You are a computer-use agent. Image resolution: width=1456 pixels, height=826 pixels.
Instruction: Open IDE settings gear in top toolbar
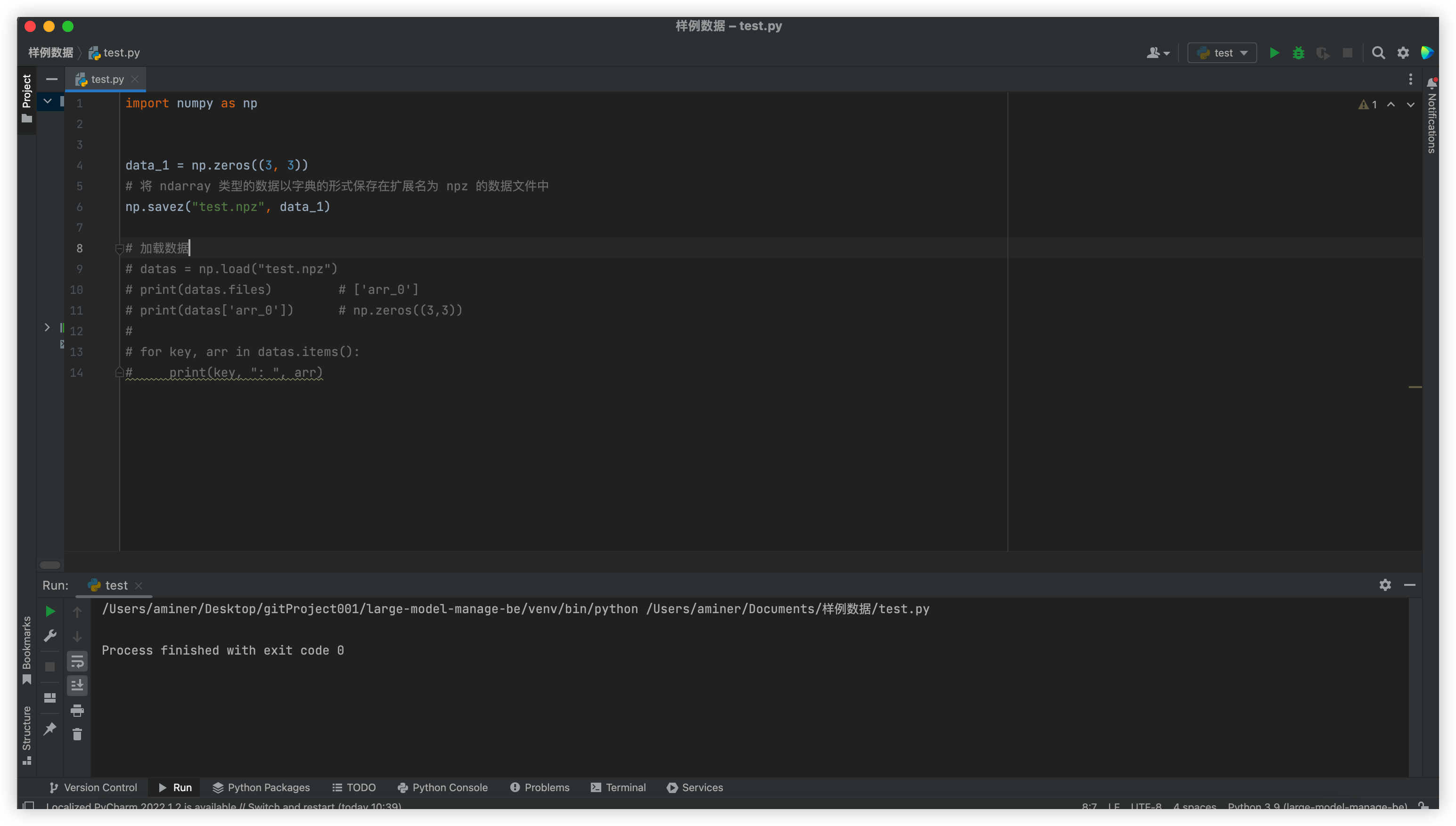click(1403, 53)
